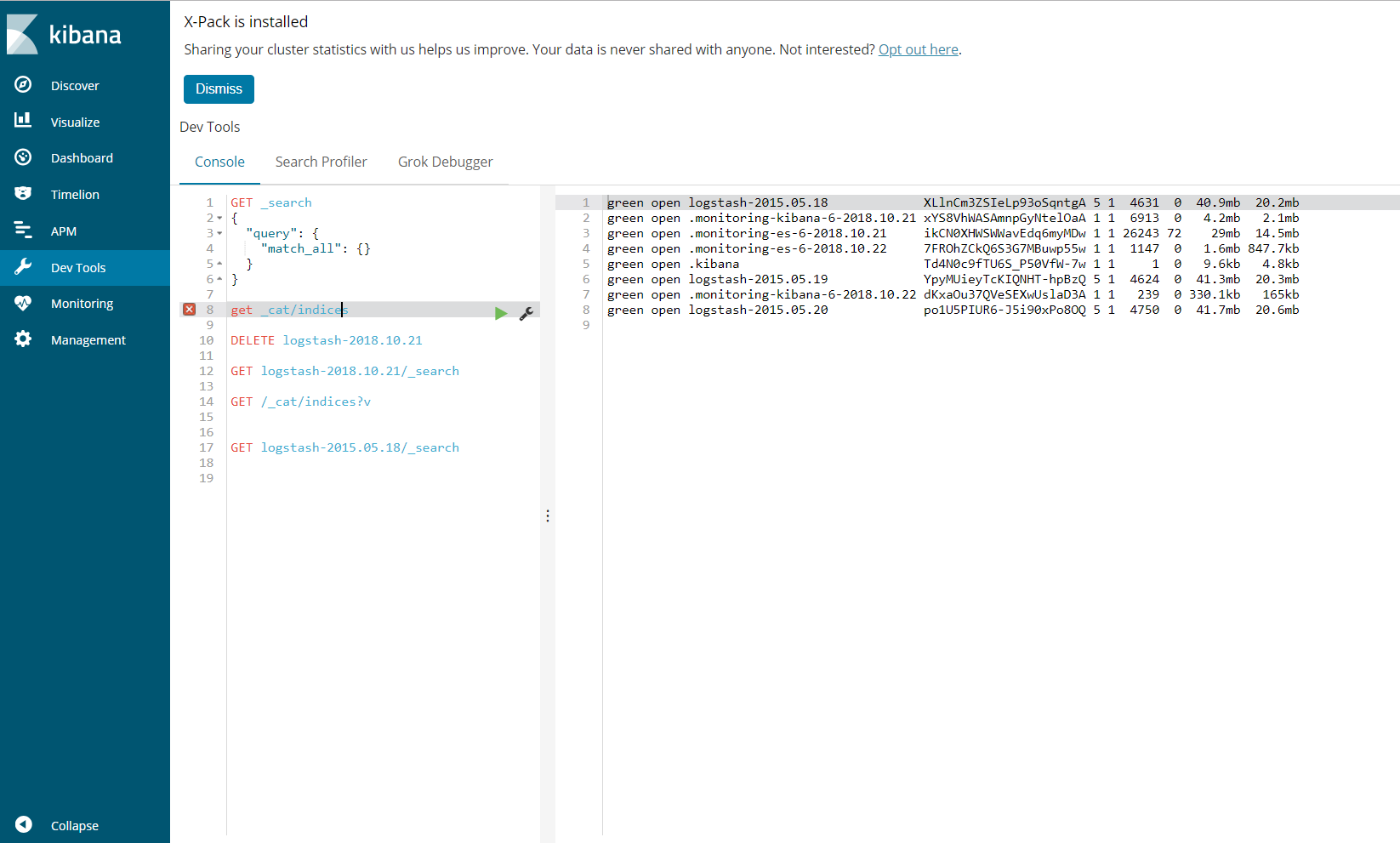Switch to Search Profiler tab
Screen dimensions: 1400x843
(x=321, y=162)
